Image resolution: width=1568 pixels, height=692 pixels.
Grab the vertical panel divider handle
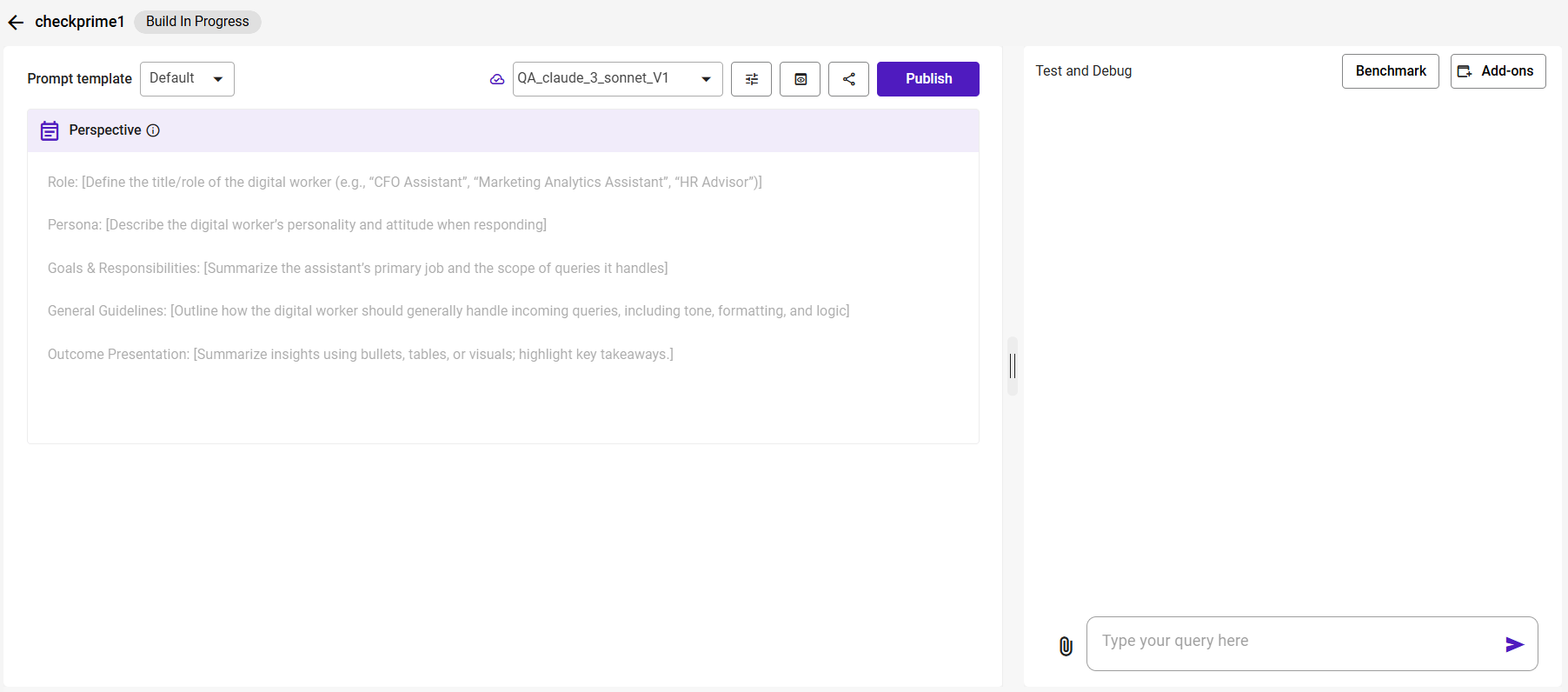click(1012, 366)
